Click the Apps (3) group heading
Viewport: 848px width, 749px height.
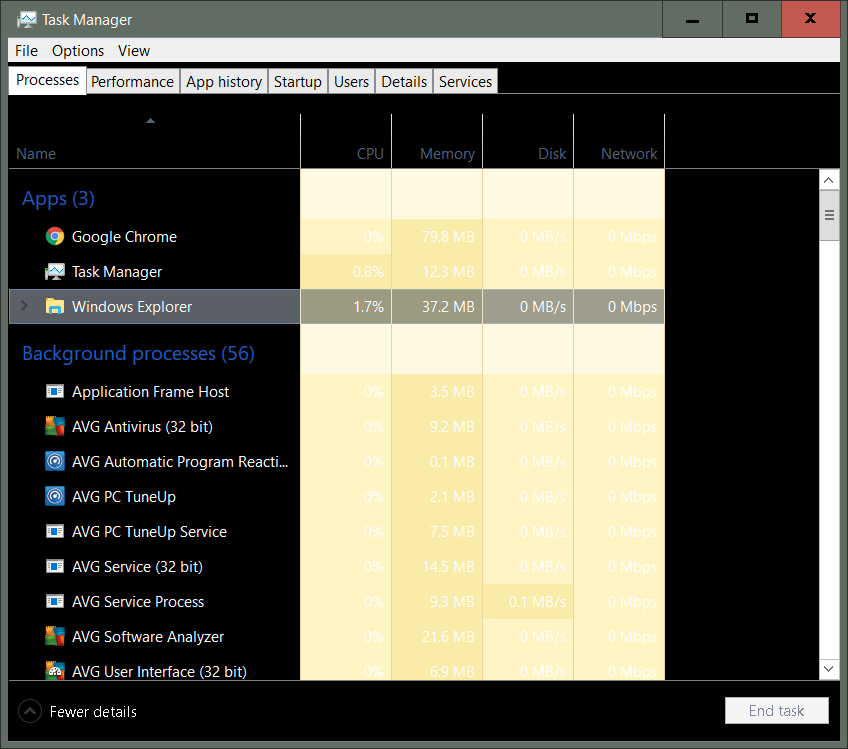pyautogui.click(x=58, y=199)
